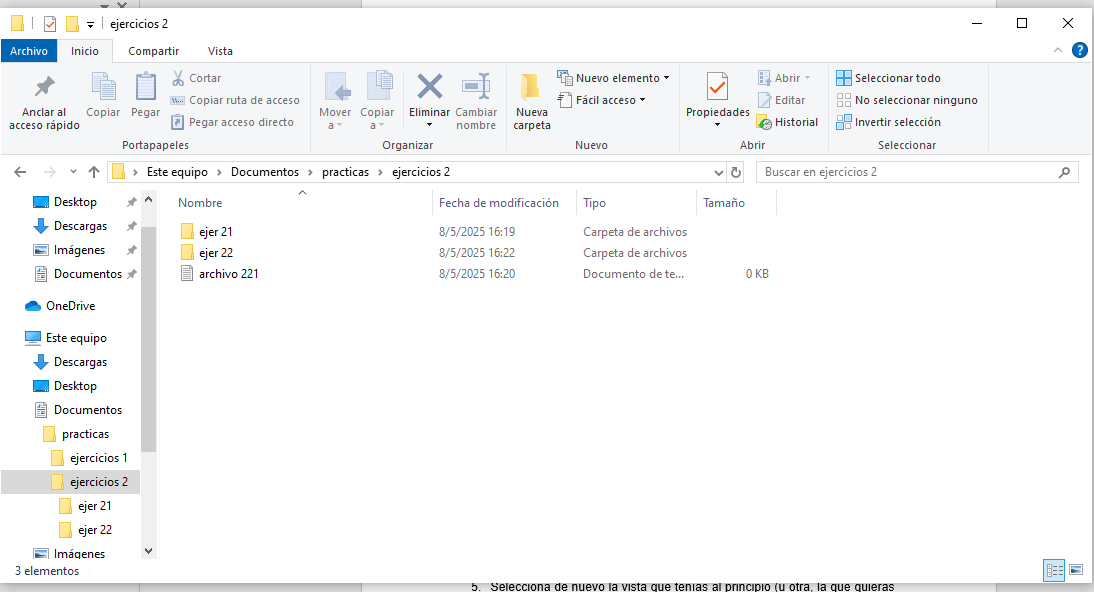
Task: Open the Archivo menu tab
Action: (29, 51)
